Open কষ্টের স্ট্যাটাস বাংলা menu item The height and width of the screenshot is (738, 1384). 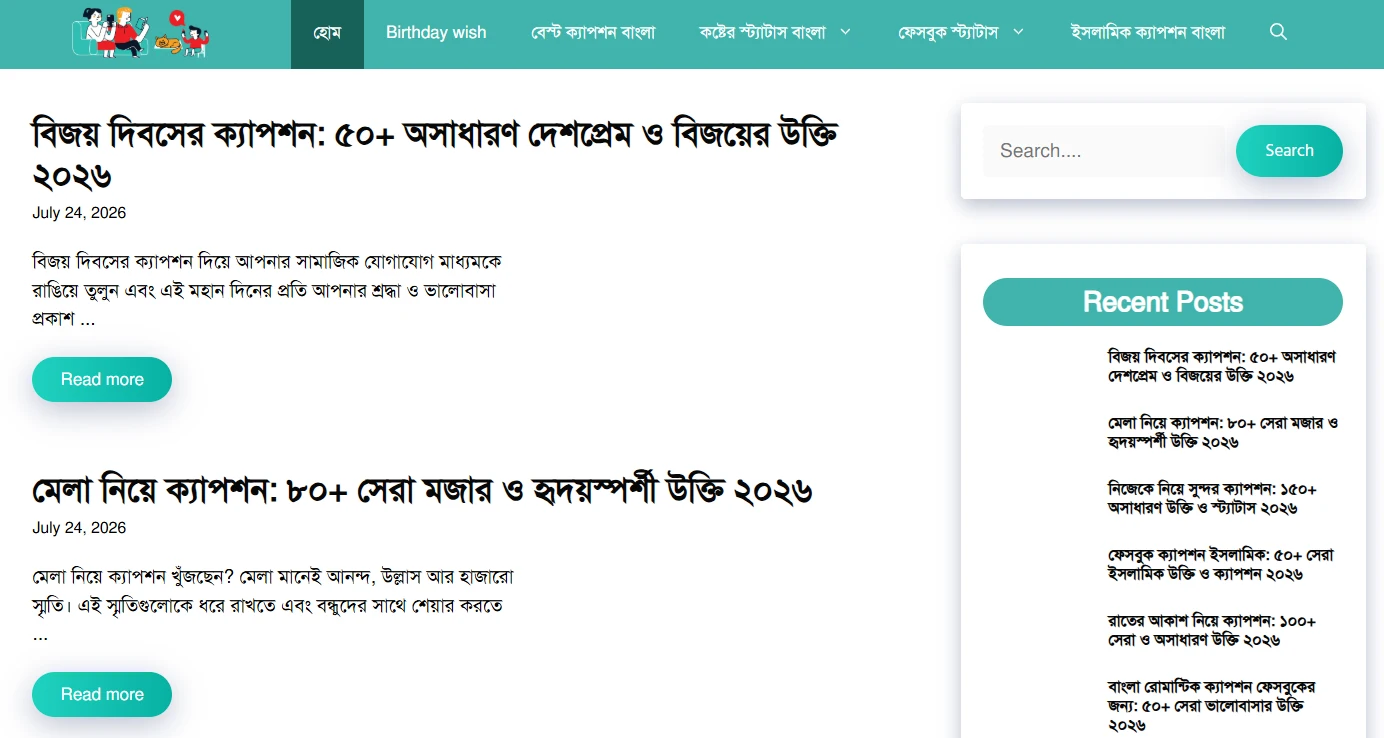pos(763,33)
